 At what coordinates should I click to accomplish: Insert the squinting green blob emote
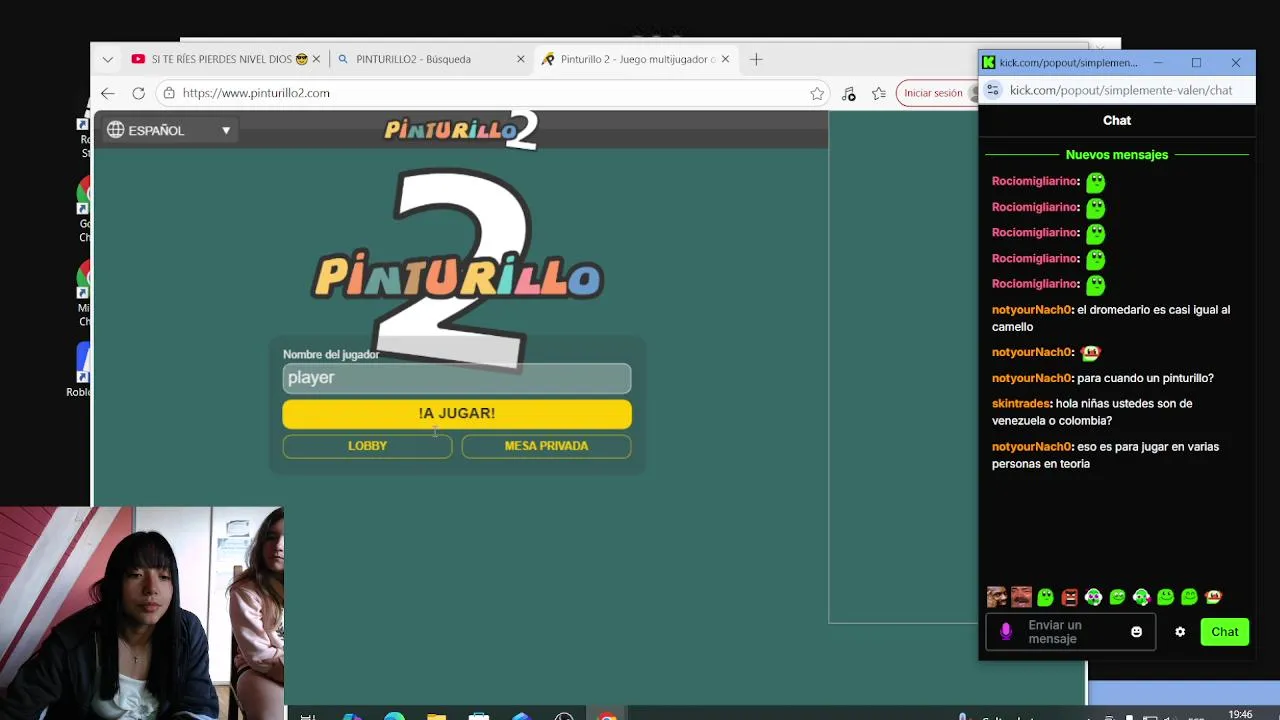coord(1117,597)
